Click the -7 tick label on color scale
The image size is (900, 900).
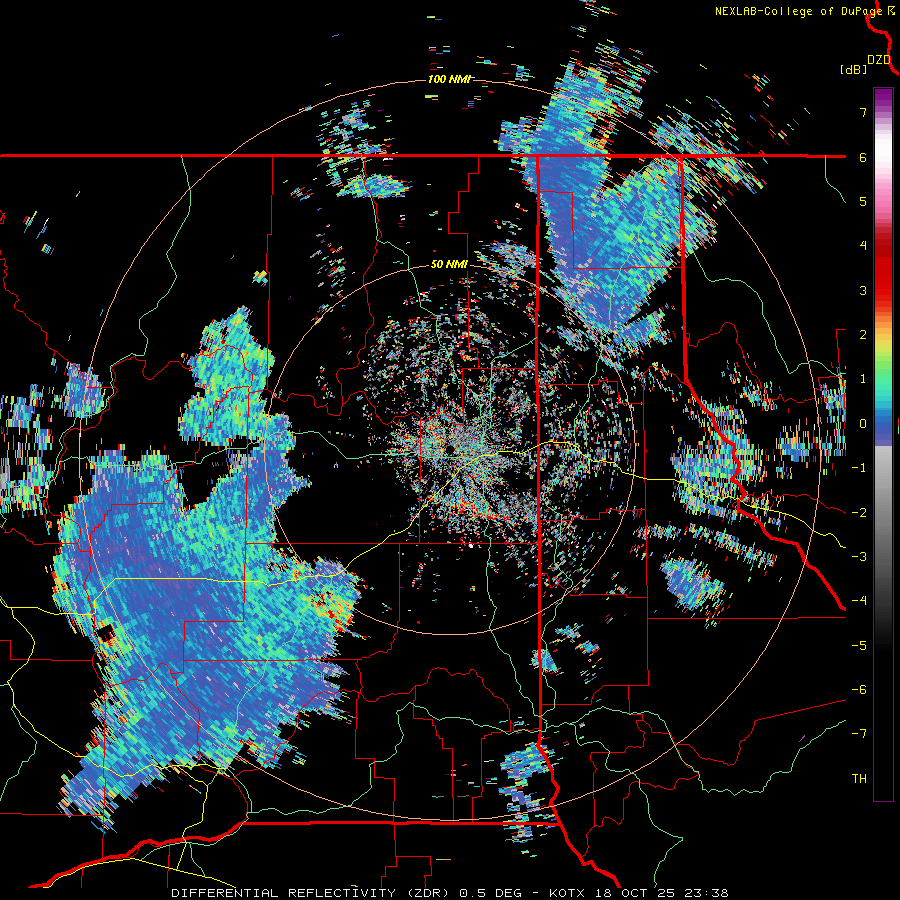(x=859, y=734)
